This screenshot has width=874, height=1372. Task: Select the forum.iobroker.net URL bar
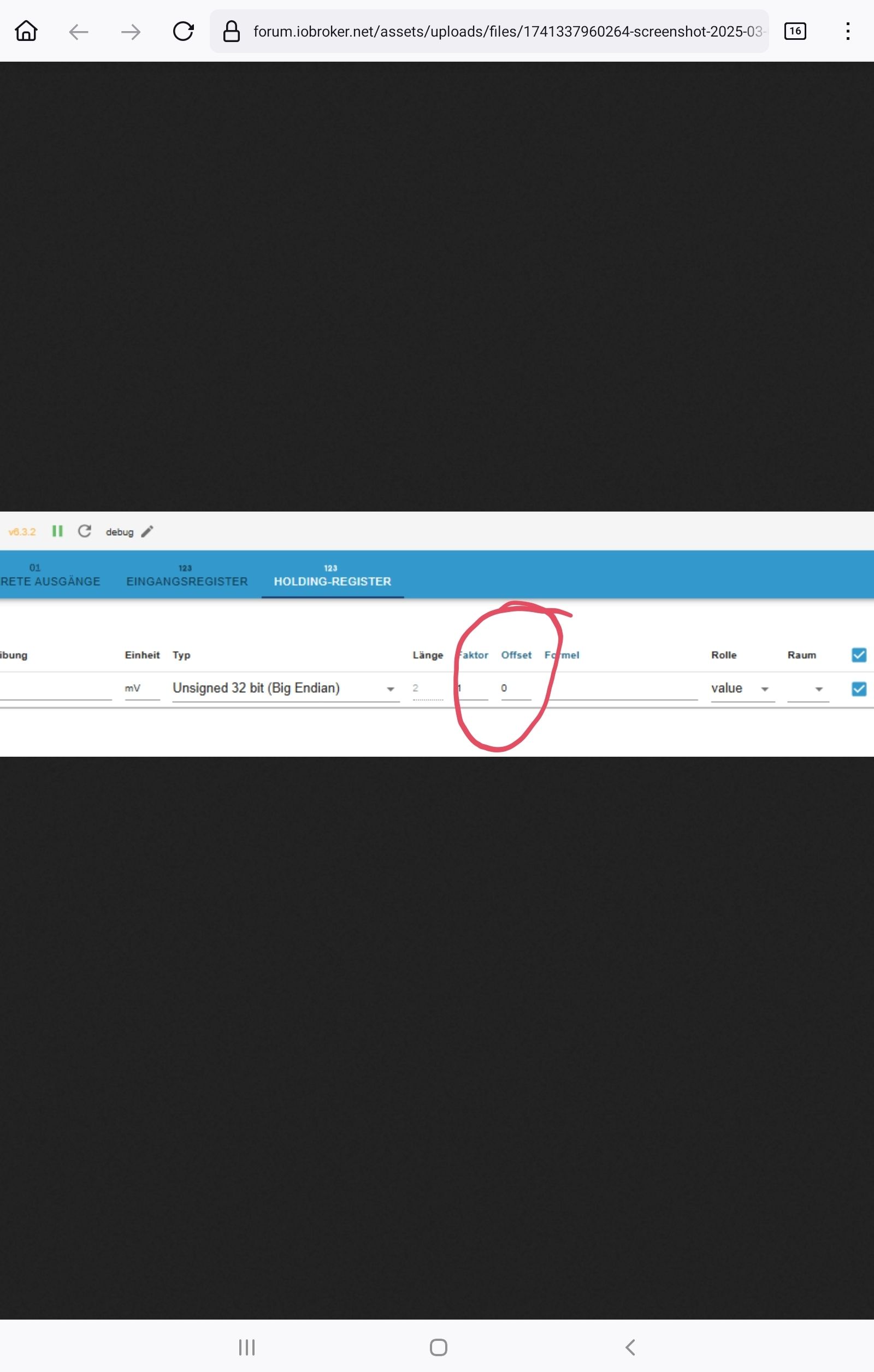[489, 31]
